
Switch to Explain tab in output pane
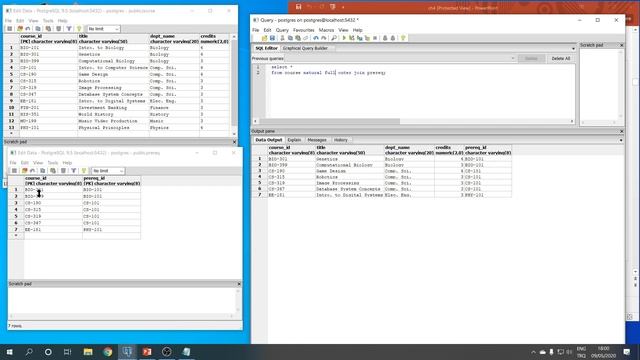tap(294, 140)
